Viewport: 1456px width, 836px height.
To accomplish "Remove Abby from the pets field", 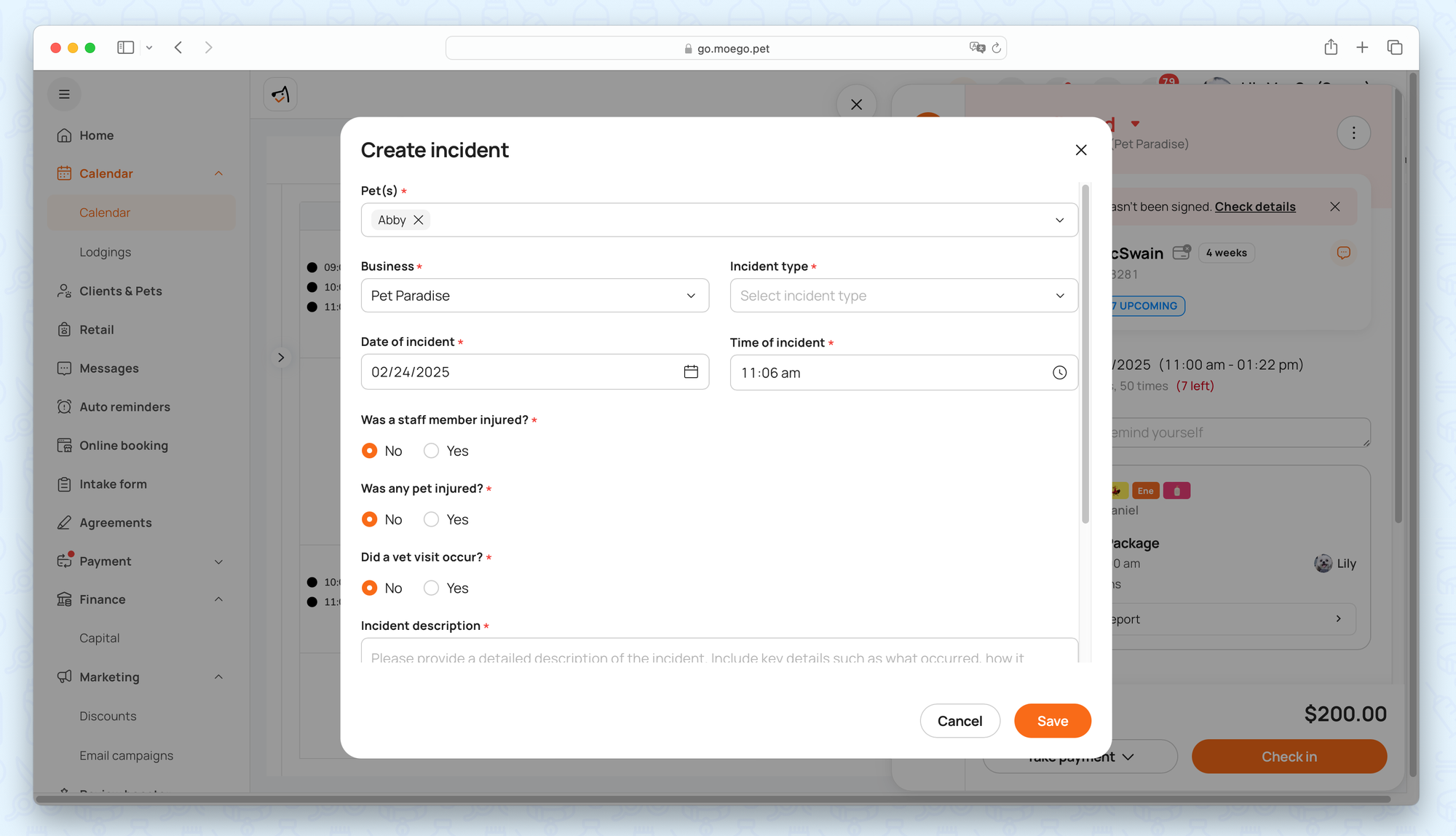I will pyautogui.click(x=419, y=220).
